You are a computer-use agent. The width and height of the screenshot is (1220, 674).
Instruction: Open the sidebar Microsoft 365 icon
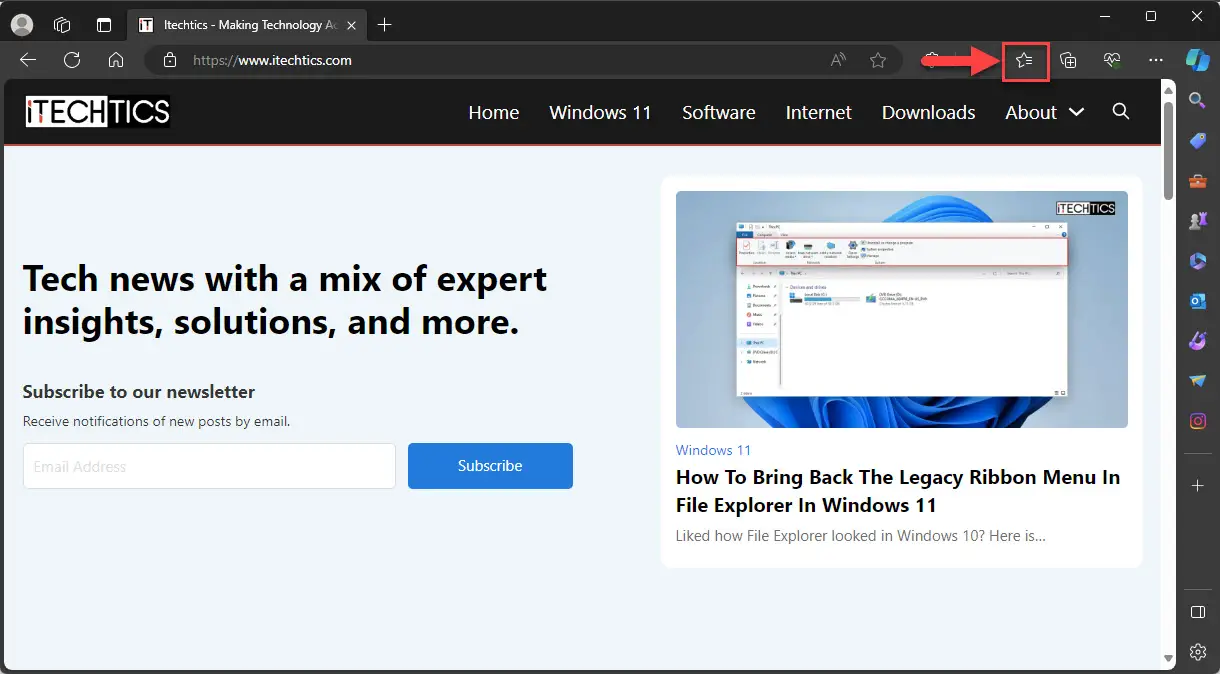click(1197, 261)
